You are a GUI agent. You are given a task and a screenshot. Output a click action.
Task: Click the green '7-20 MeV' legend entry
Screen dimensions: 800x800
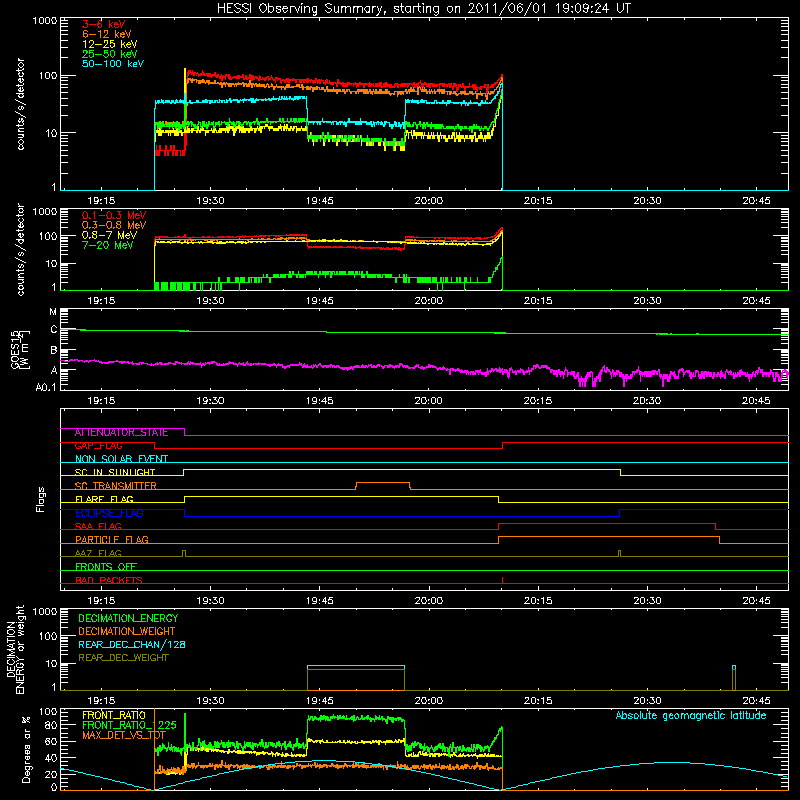(x=108, y=245)
